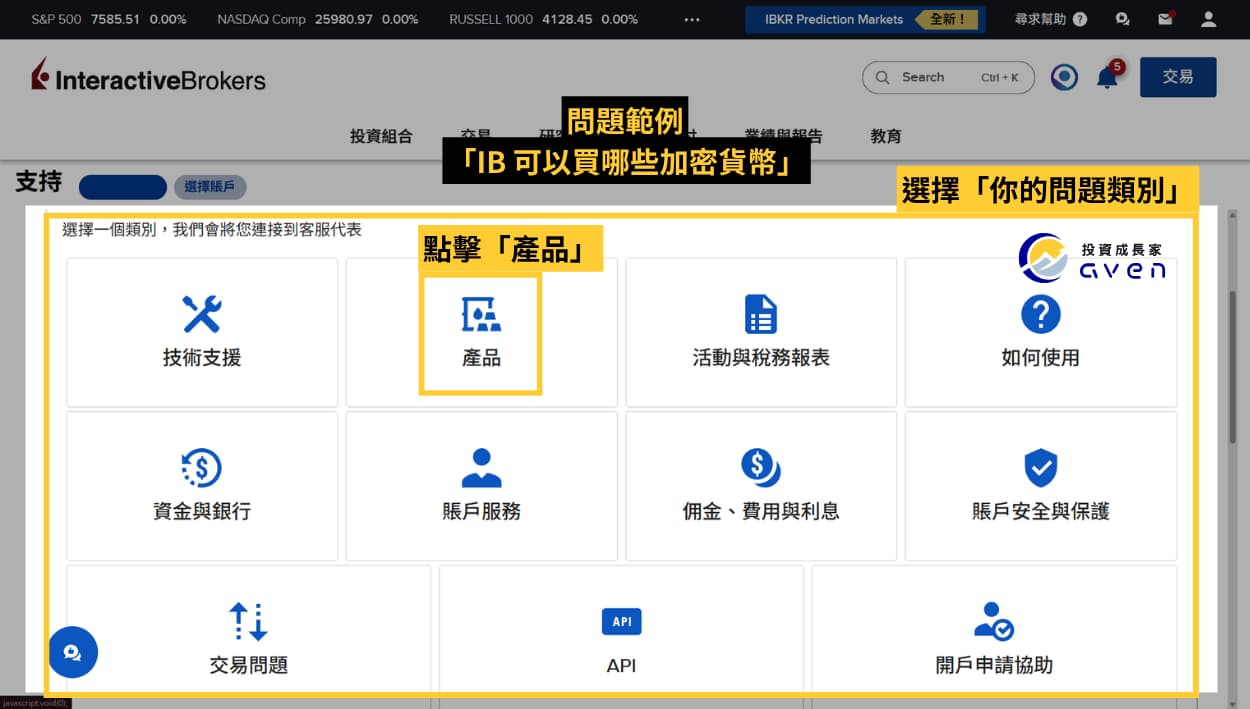
Task: Select the 產品 products icon
Action: coord(481,314)
